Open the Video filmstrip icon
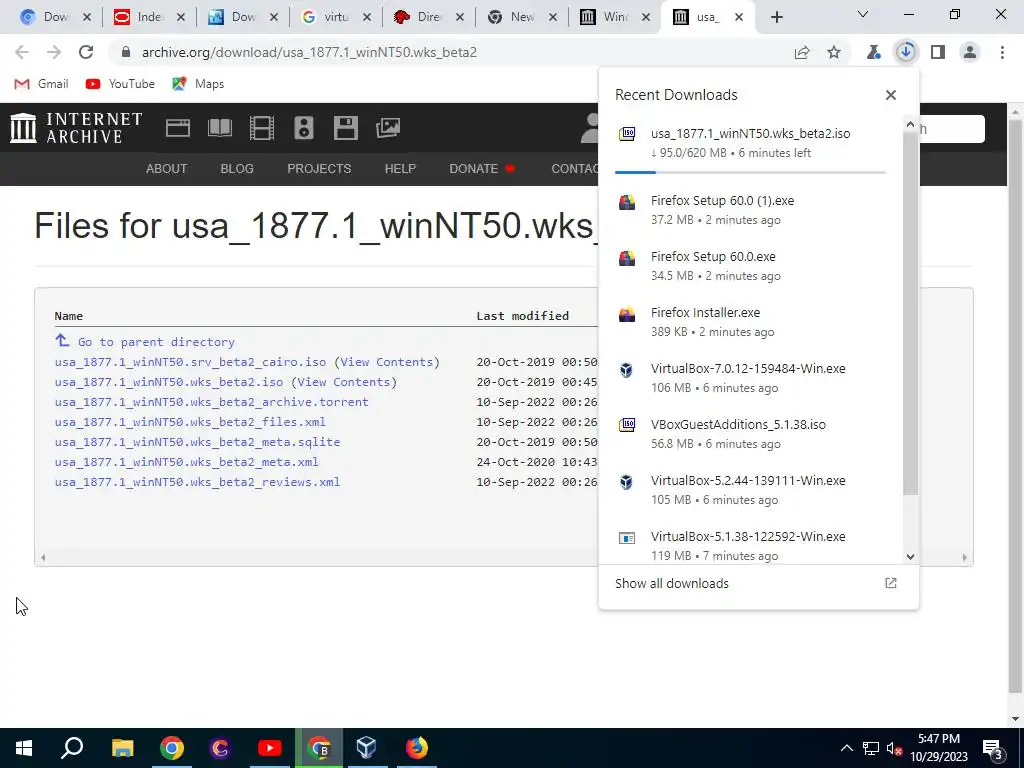The height and width of the screenshot is (768, 1024). (x=261, y=127)
